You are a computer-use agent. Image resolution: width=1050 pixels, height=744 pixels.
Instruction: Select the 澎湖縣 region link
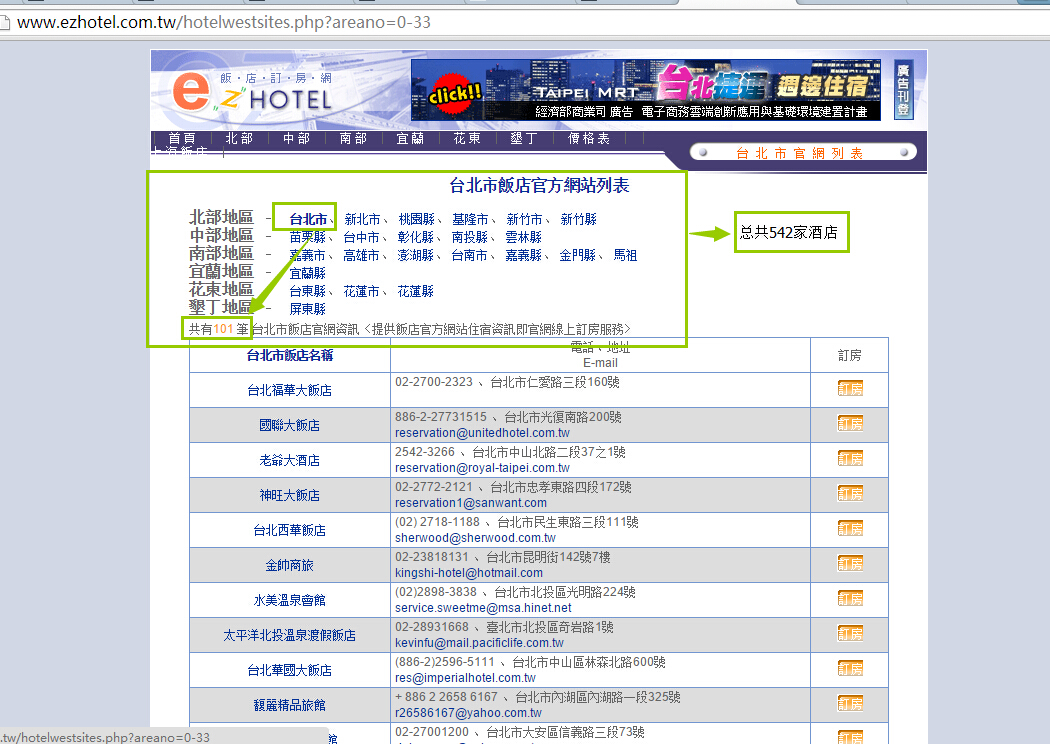[416, 255]
